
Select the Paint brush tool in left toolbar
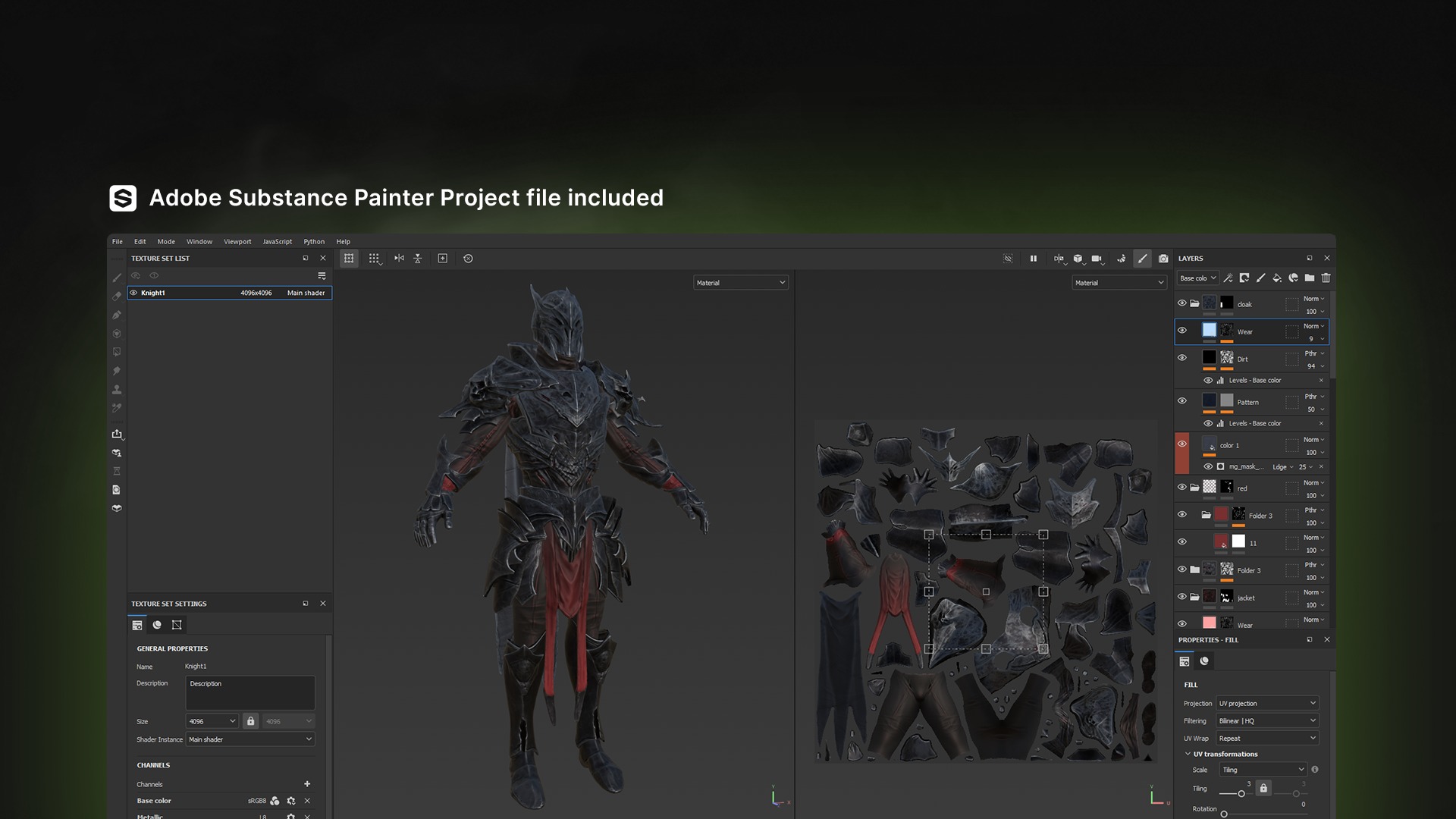click(117, 278)
